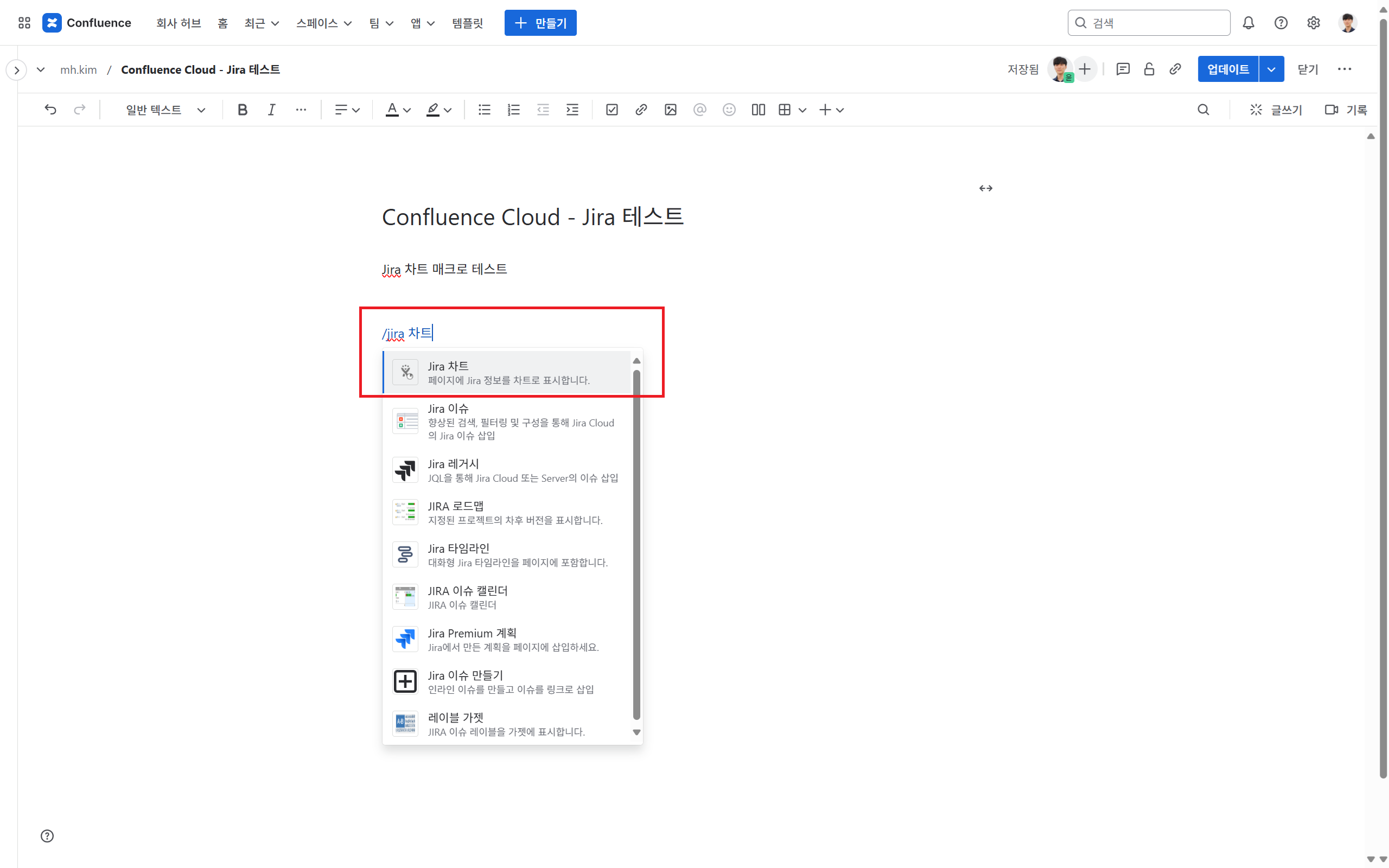This screenshot has width=1389, height=868.
Task: Open the text alignment dropdown
Action: point(347,110)
